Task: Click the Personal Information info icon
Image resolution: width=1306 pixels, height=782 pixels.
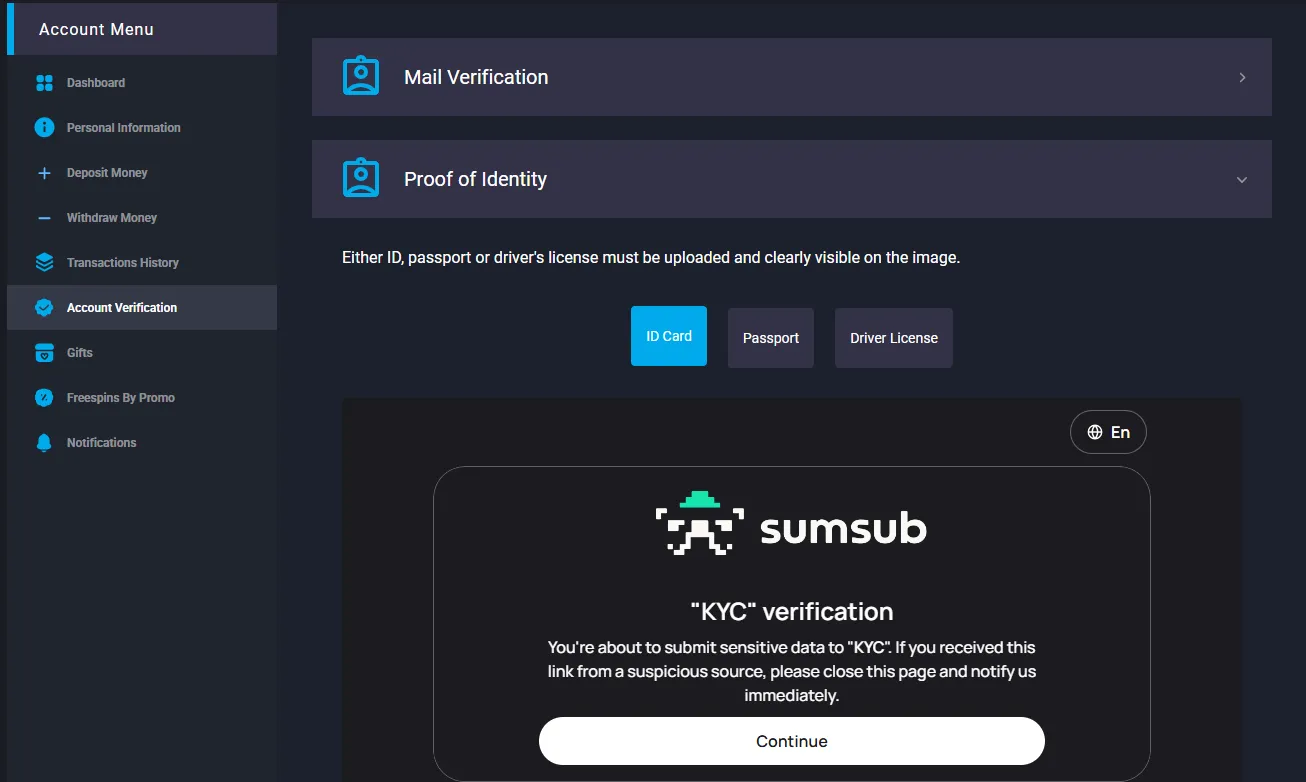Action: tap(44, 128)
